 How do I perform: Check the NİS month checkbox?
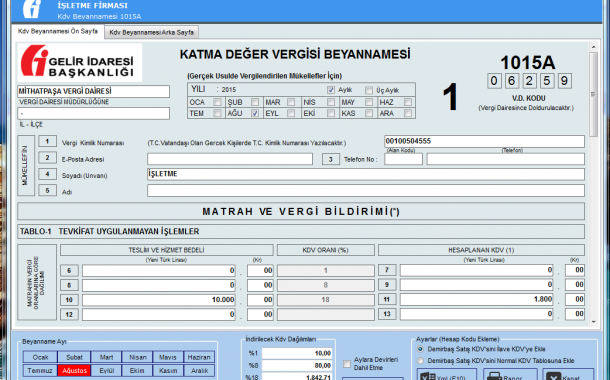tap(331, 102)
